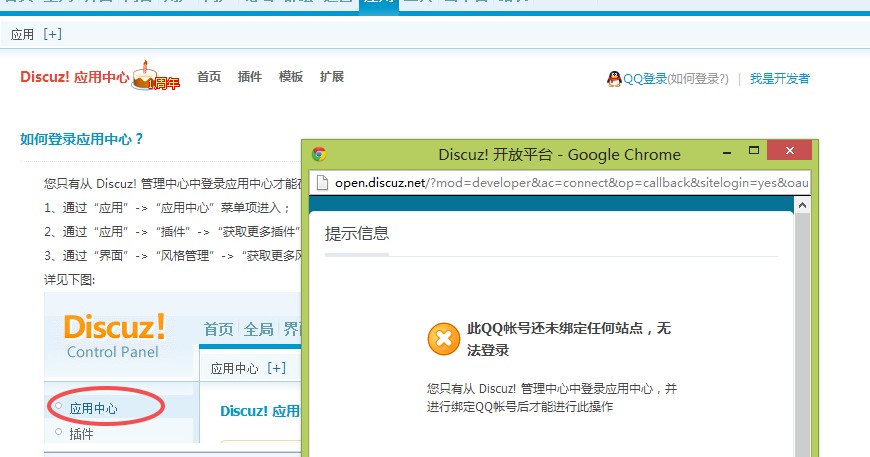This screenshot has height=457, width=870.
Task: Click the popup vertical scrollbar track
Action: point(802,335)
